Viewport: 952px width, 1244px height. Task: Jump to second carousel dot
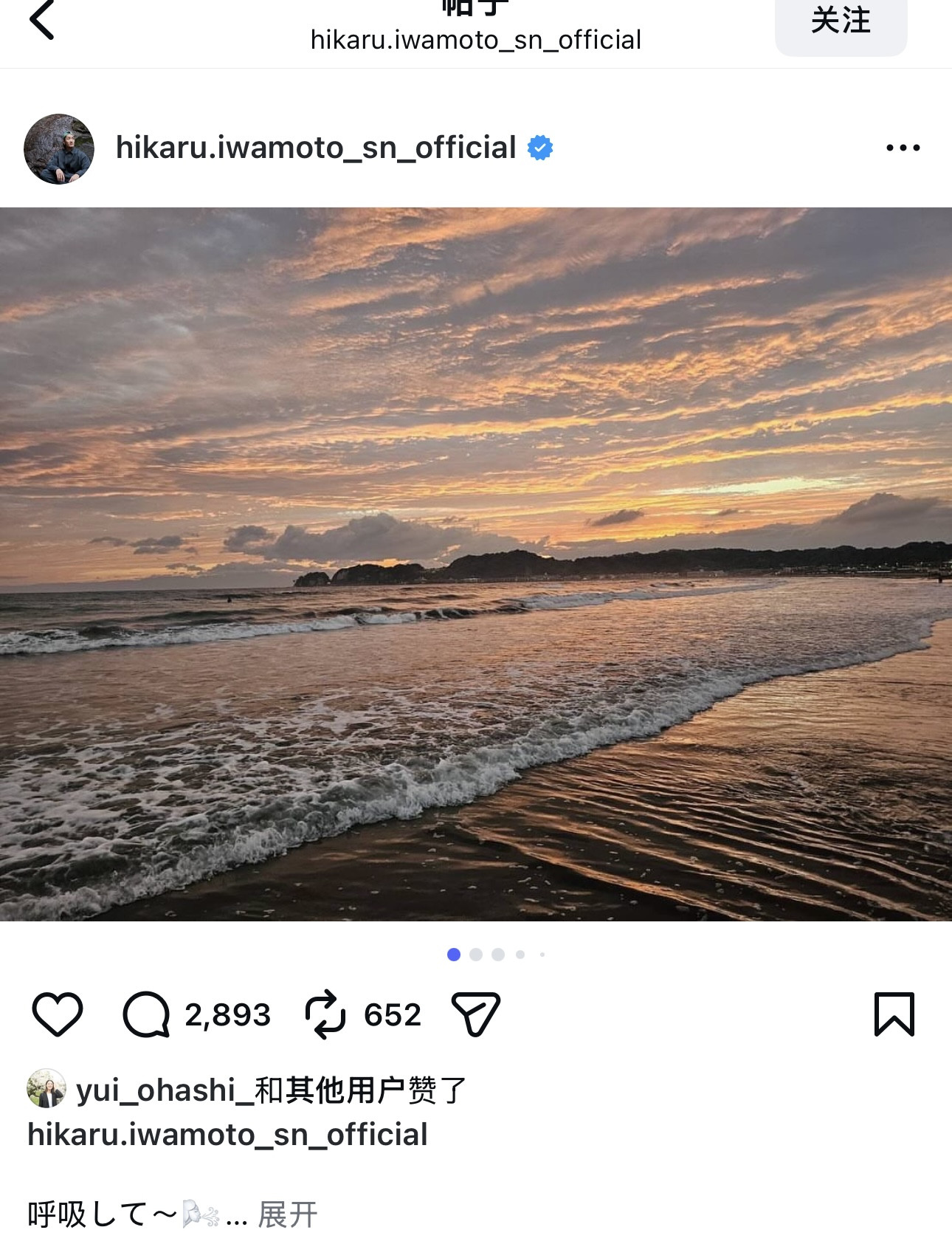pyautogui.click(x=476, y=955)
